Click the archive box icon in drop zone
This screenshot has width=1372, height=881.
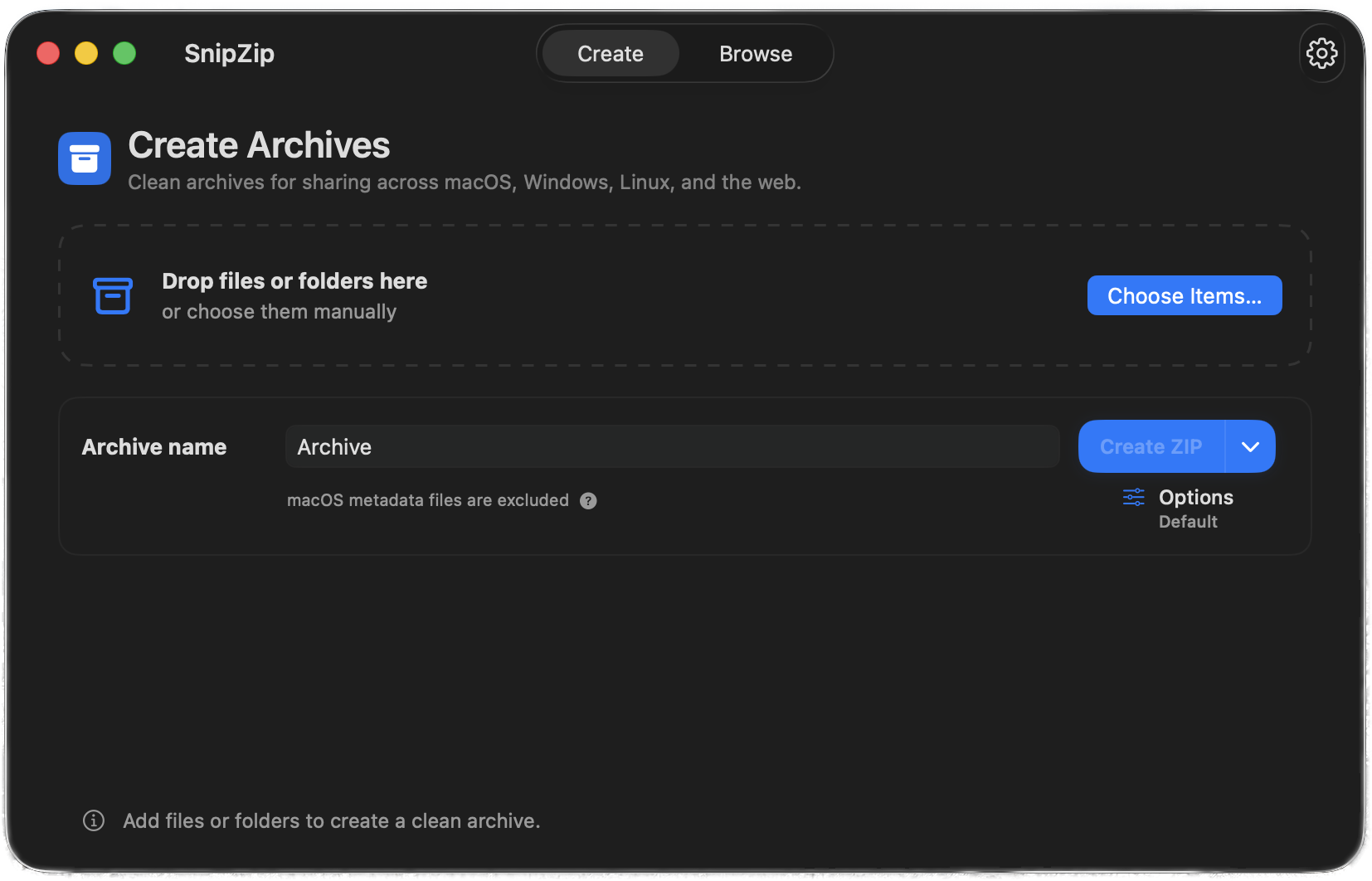tap(113, 295)
